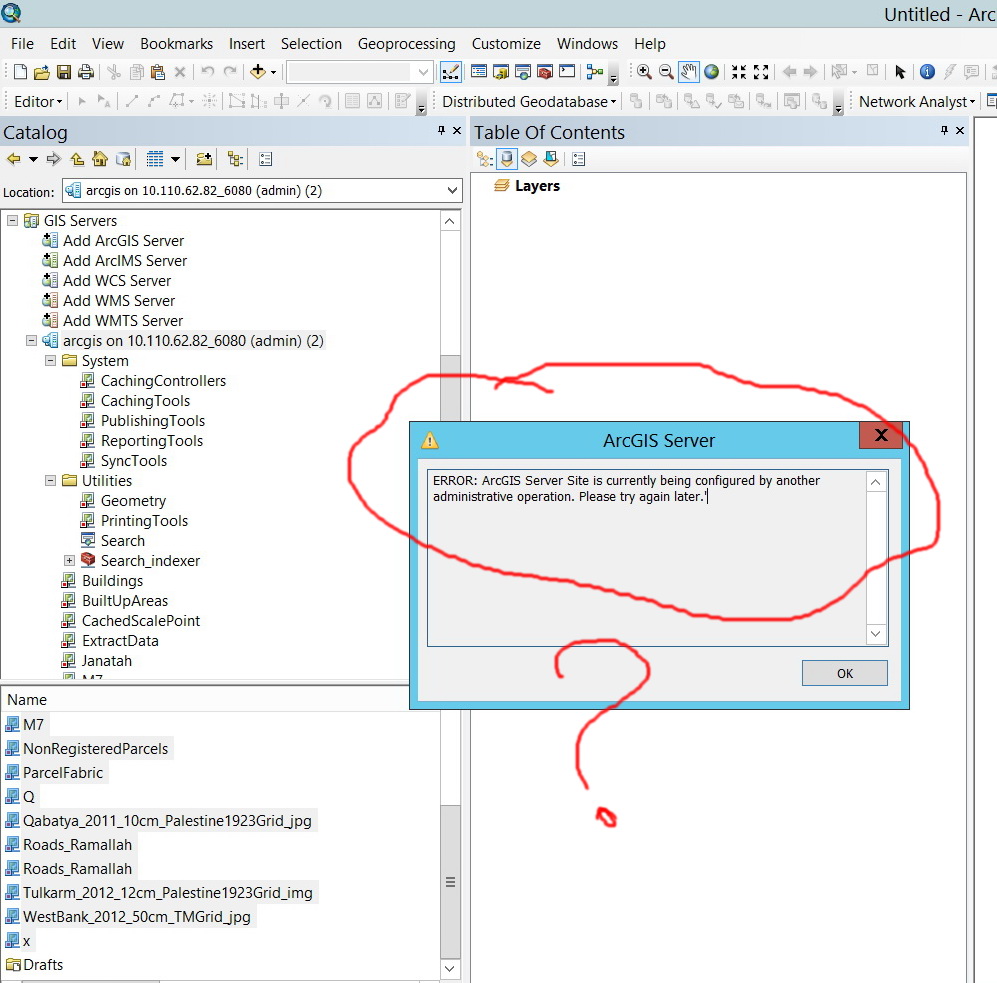Click the Catalog tree scrollbar up arrow
The image size is (997, 983).
click(x=450, y=221)
